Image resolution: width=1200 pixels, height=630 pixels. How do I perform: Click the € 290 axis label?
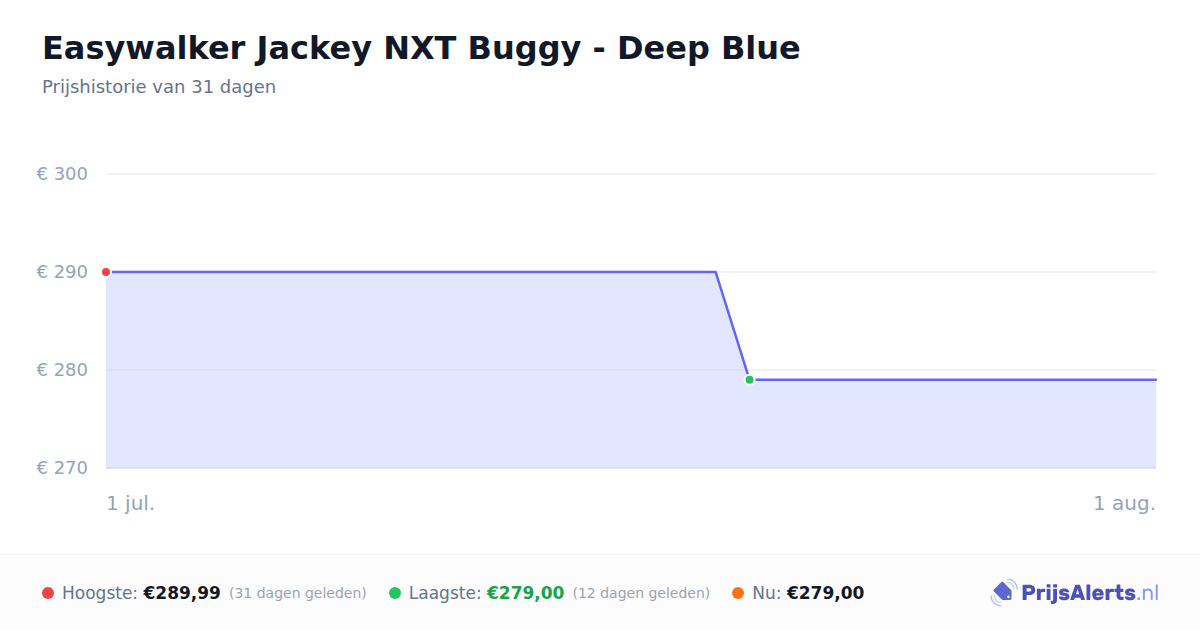pos(62,272)
